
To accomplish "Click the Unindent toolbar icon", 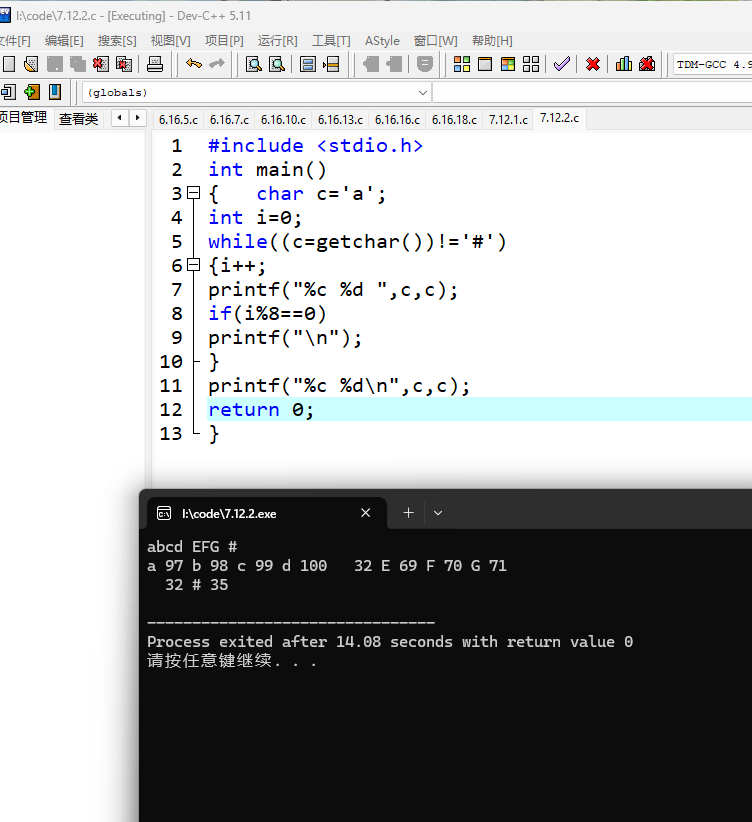I will (x=394, y=64).
